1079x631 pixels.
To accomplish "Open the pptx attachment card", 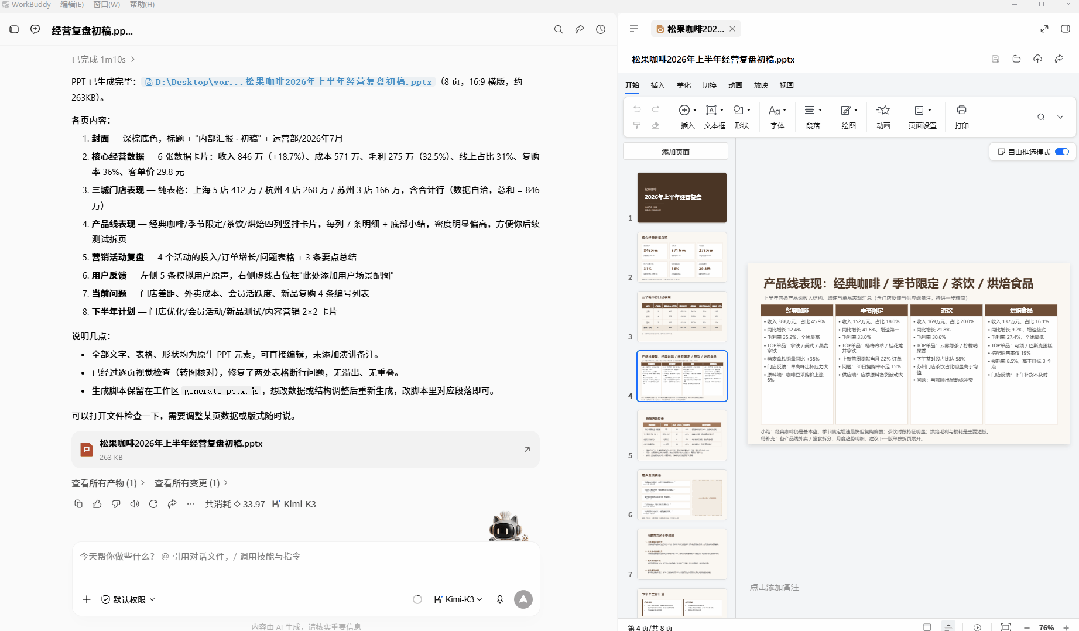I will pyautogui.click(x=306, y=449).
